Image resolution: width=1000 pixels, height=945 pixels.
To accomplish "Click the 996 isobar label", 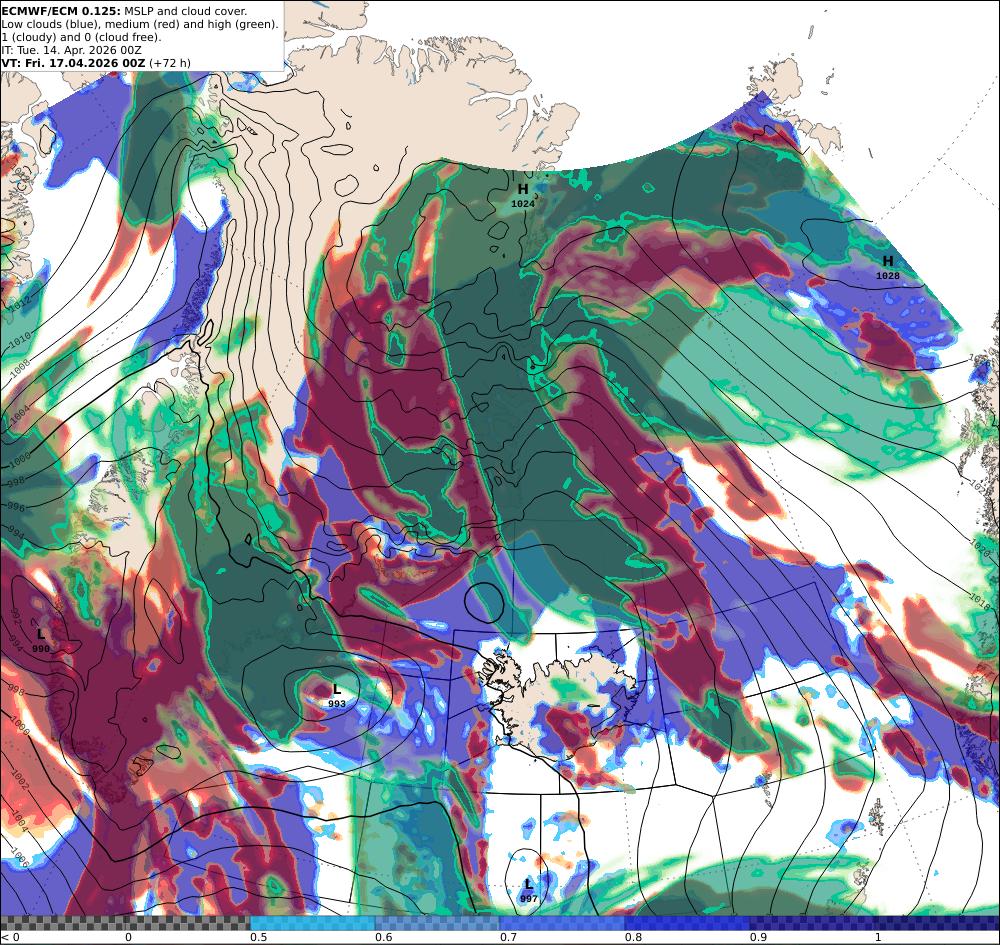I will [x=17, y=508].
